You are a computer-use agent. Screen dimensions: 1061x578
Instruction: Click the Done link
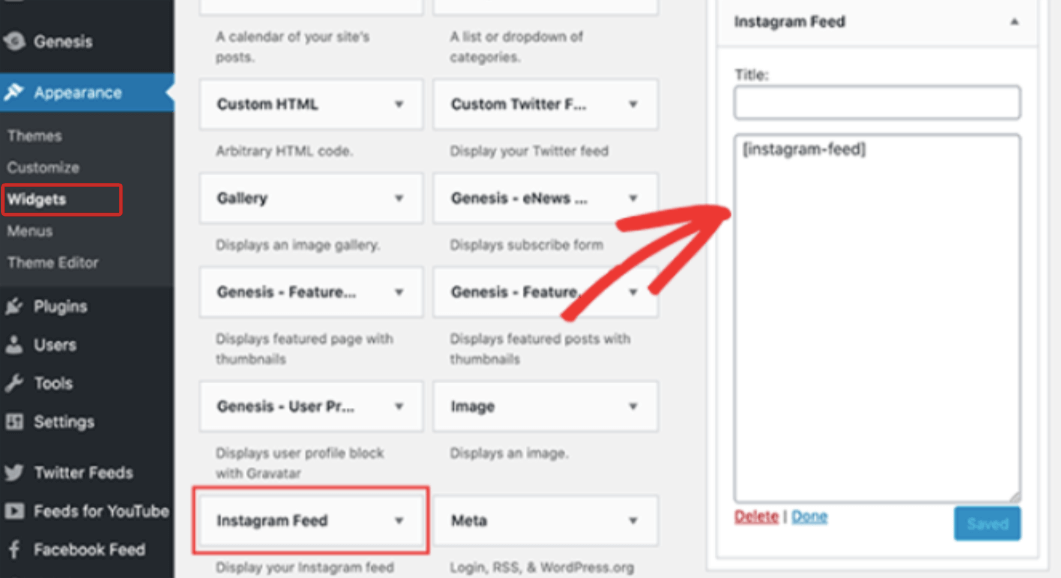(809, 516)
